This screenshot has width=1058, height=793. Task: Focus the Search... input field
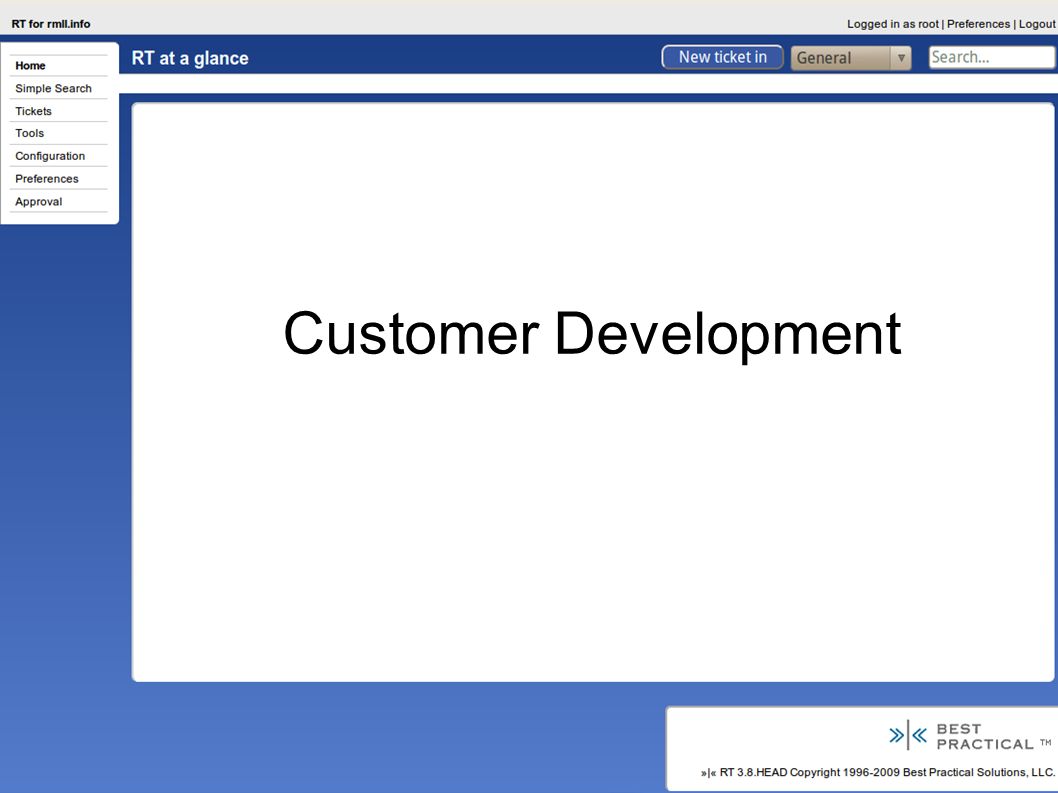(992, 57)
